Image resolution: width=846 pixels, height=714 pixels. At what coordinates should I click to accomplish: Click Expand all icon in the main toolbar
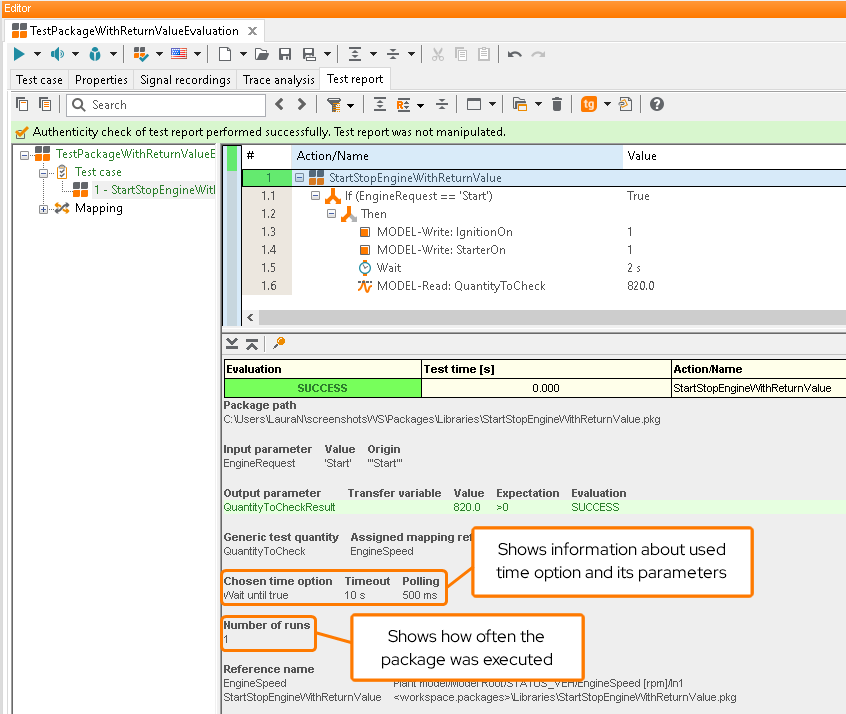tap(354, 54)
